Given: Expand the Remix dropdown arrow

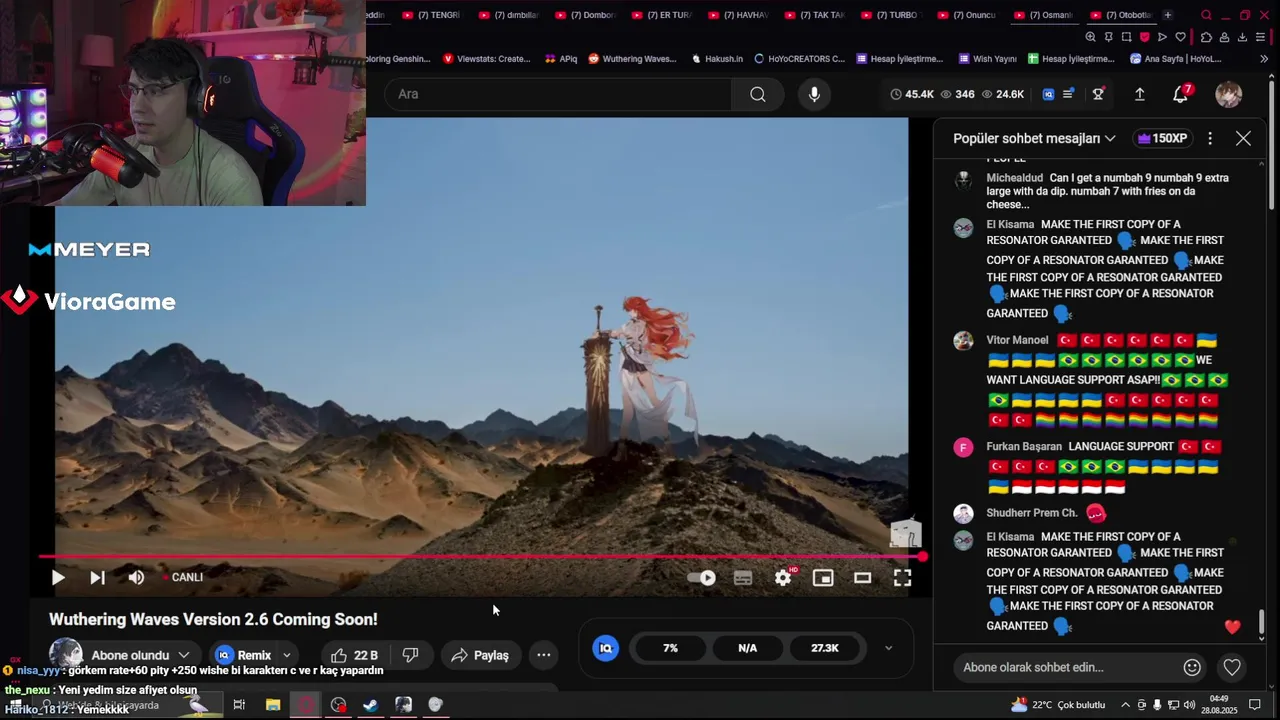Looking at the screenshot, I should coord(287,655).
